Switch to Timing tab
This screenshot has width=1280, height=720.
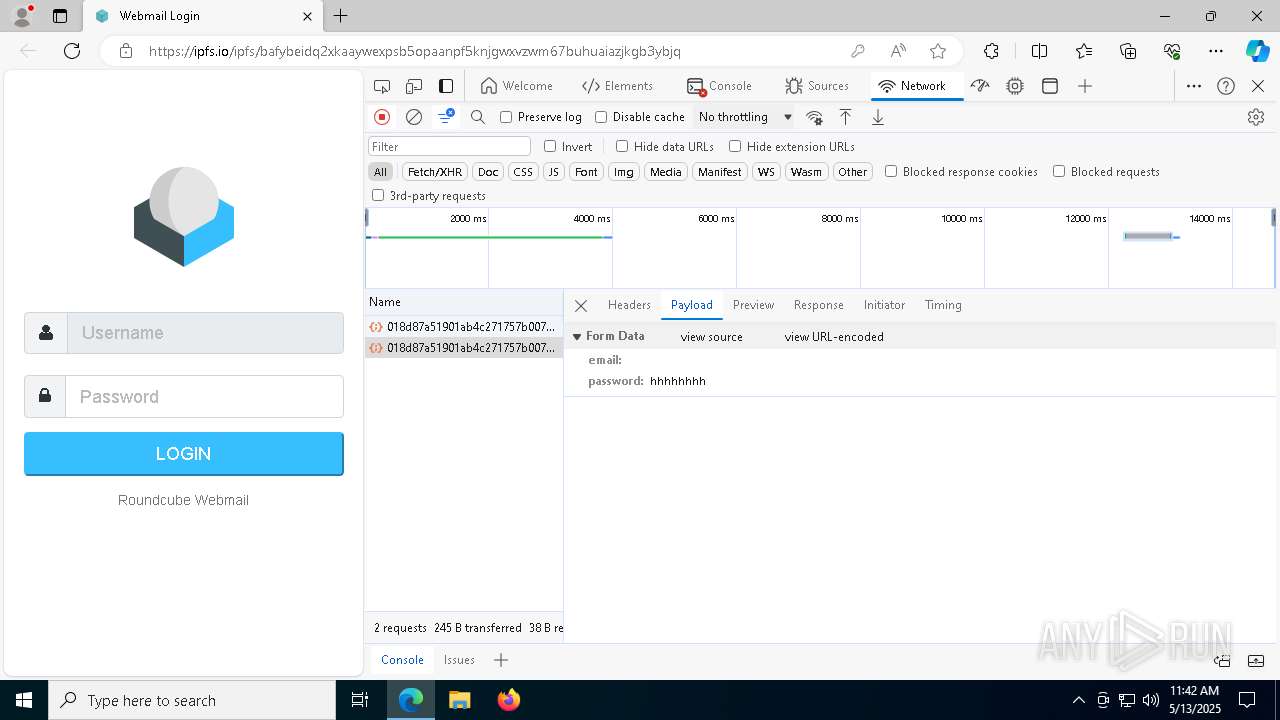943,305
